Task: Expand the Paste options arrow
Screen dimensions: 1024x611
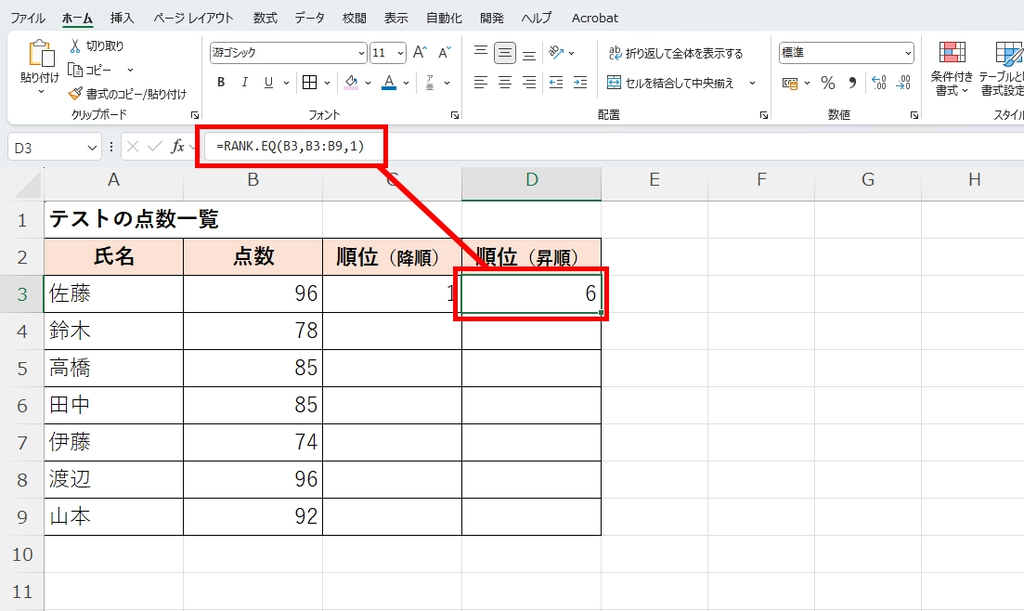Action: coord(40,91)
